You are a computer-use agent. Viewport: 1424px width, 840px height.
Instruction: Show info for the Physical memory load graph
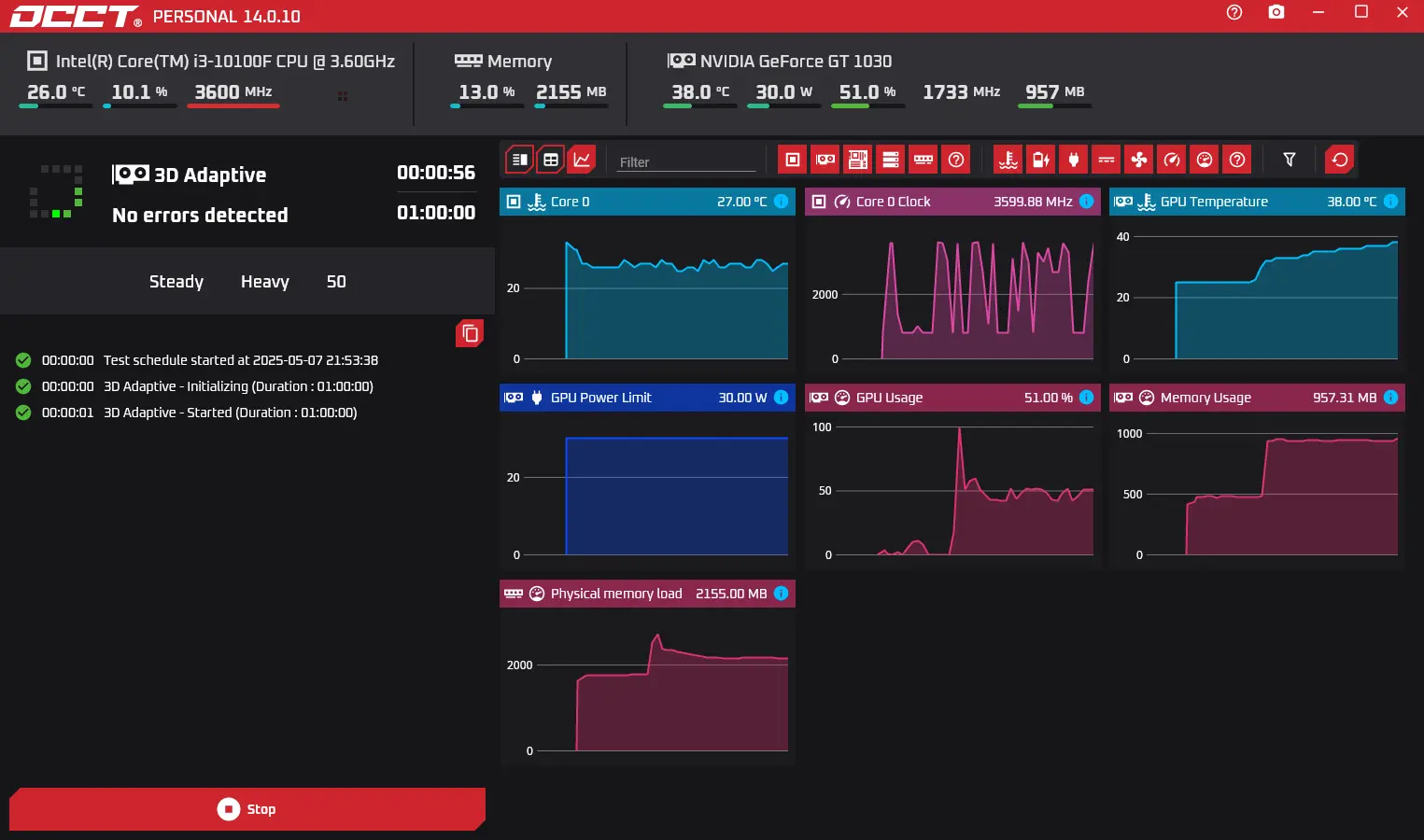[x=781, y=594]
